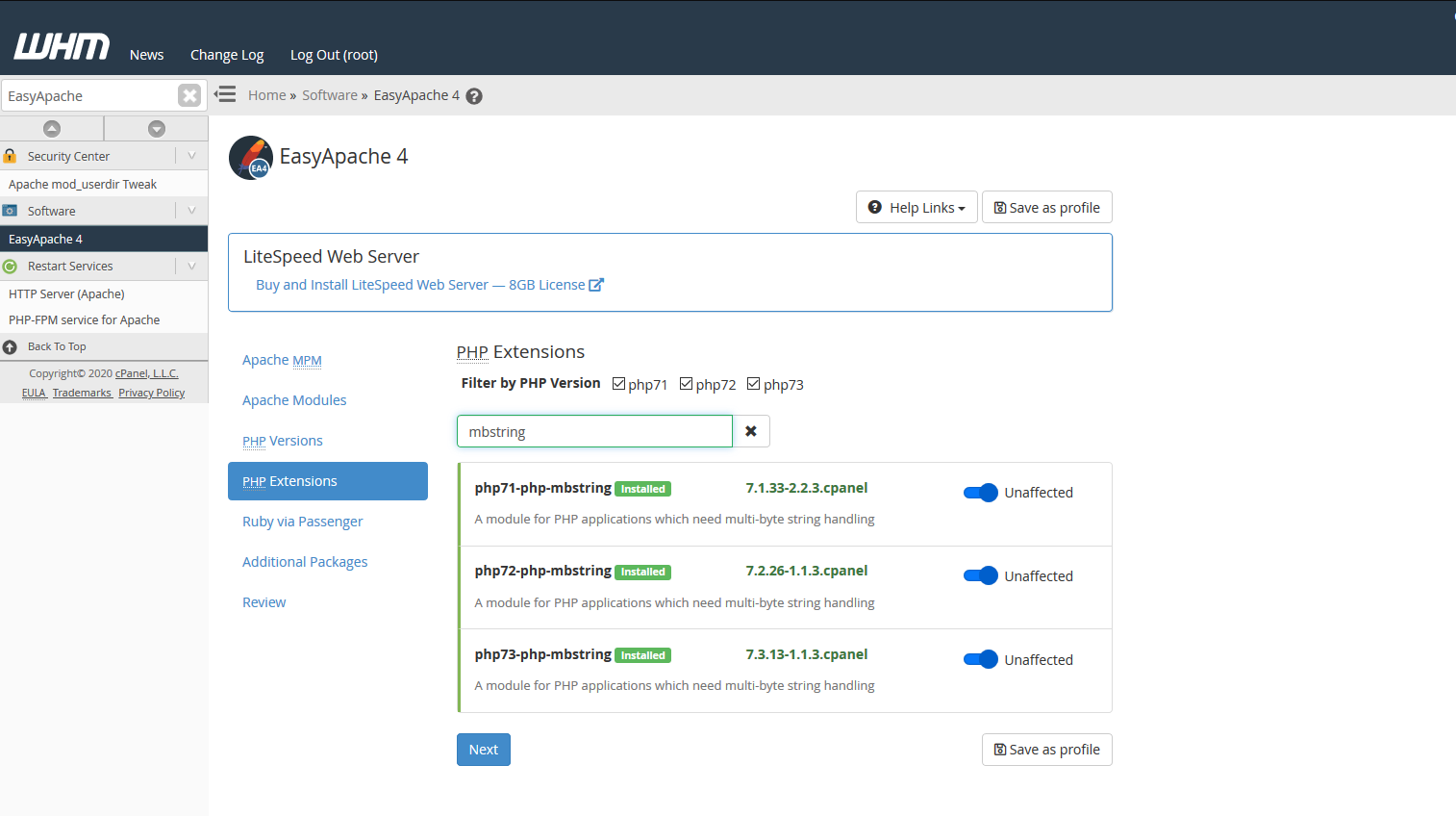
Task: Open the EULA link
Action: tap(34, 393)
